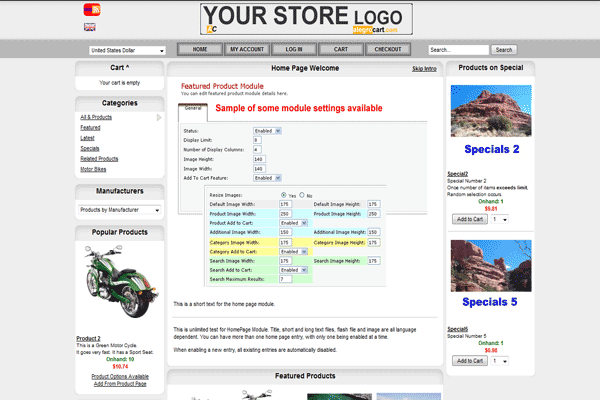Click the RSS feed icon
Image resolution: width=600 pixels, height=400 pixels.
tap(90, 9)
